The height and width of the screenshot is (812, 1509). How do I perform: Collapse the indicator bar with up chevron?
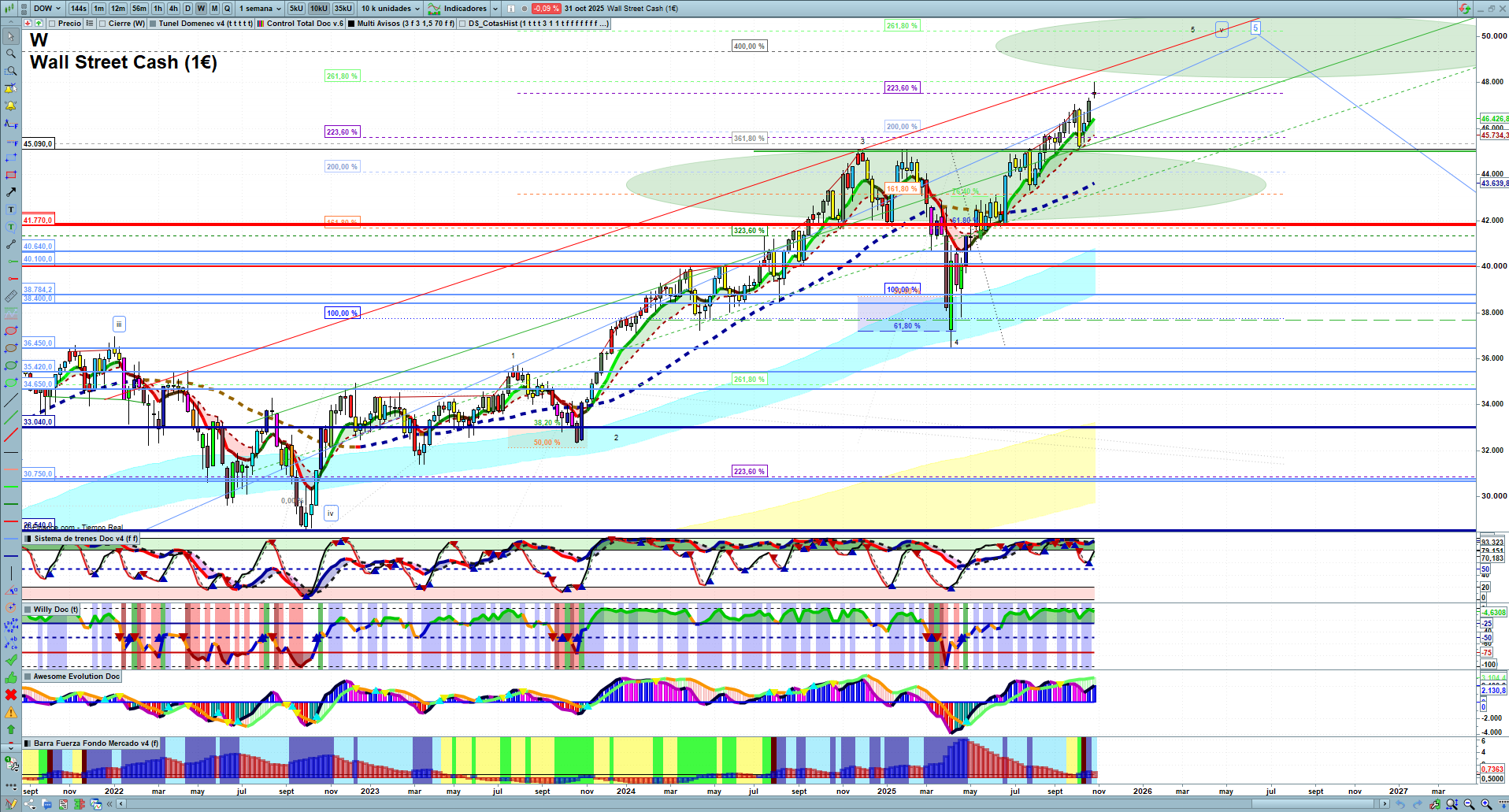9,24
